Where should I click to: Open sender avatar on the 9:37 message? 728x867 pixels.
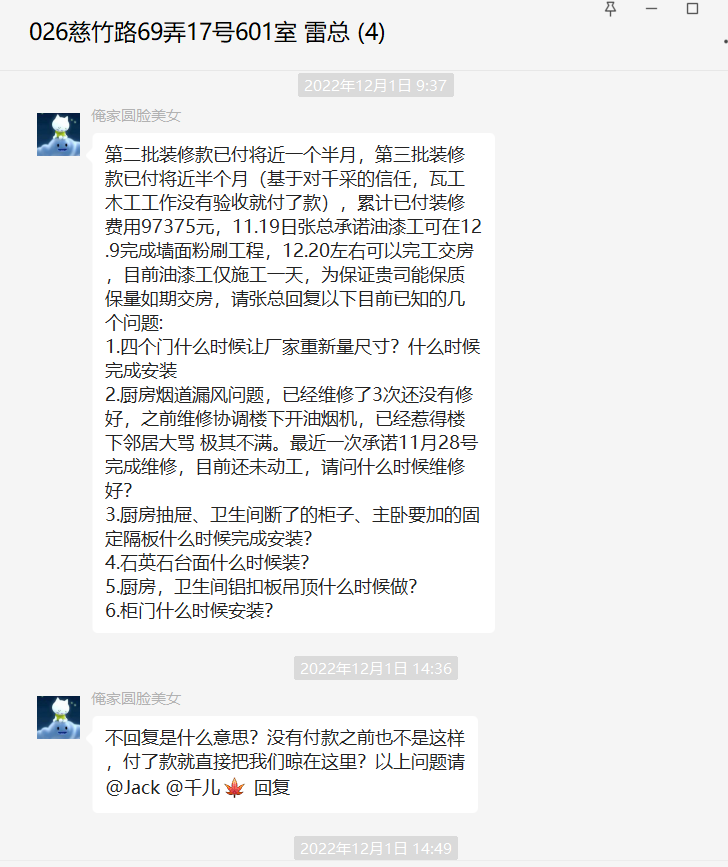[x=59, y=134]
